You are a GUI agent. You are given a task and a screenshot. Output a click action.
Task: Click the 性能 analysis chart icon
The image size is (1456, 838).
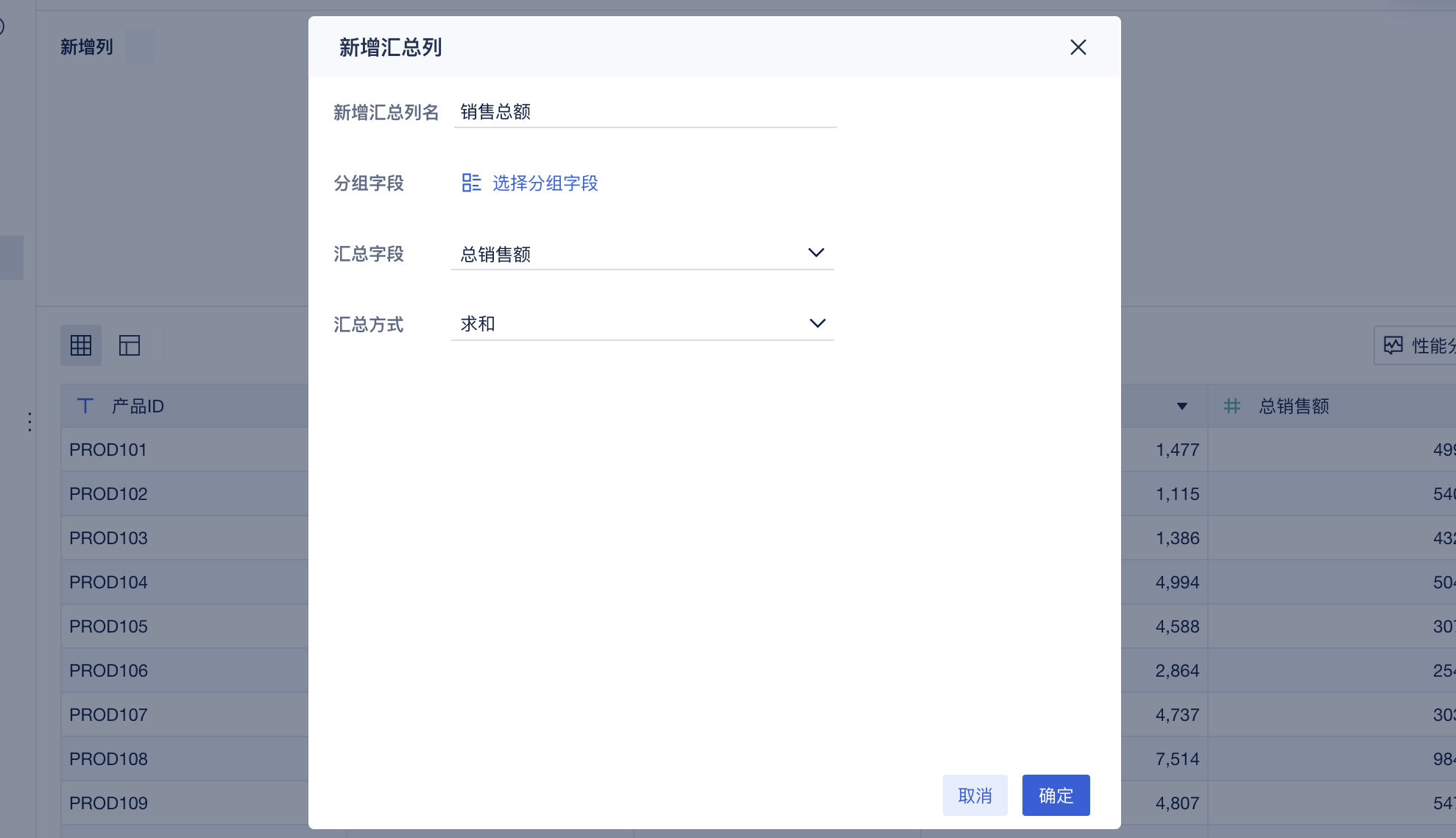click(1393, 345)
